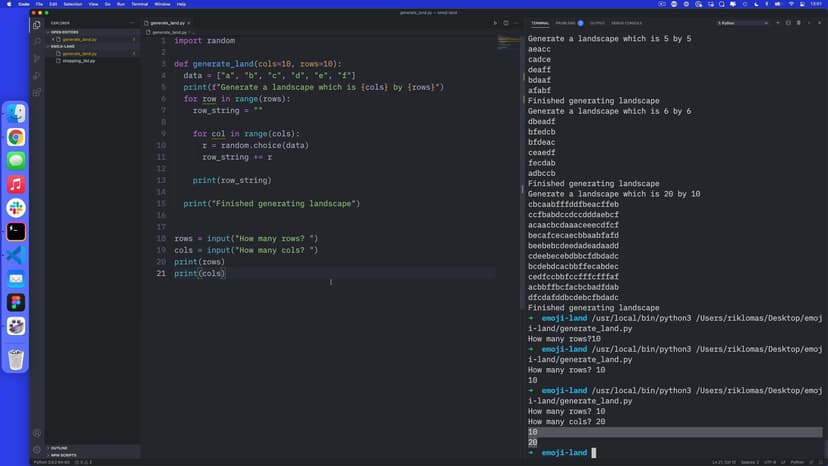Click the split editor icon

click(505, 22)
